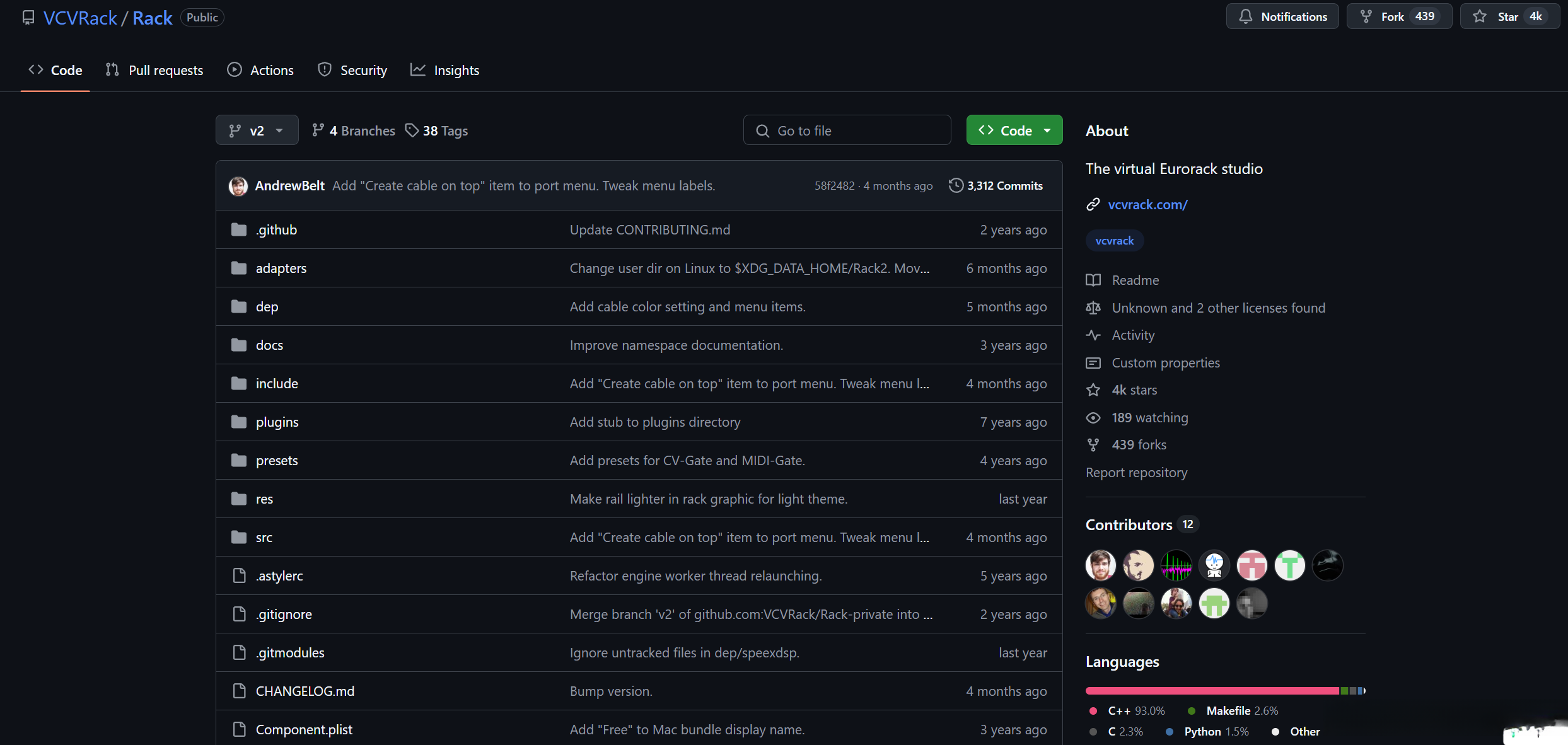
Task: Click the license scales icon
Action: 1093,308
